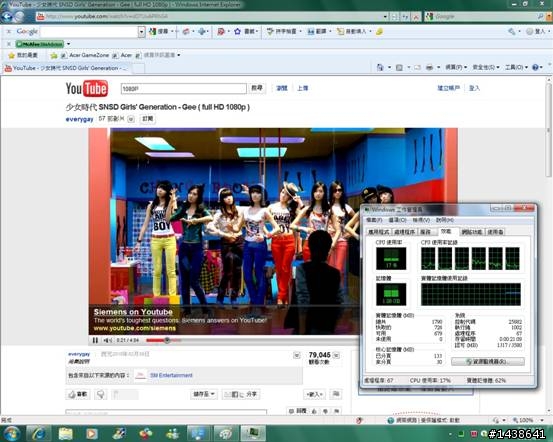Open the Save to dropdown button
The width and height of the screenshot is (553, 442).
(x=204, y=394)
